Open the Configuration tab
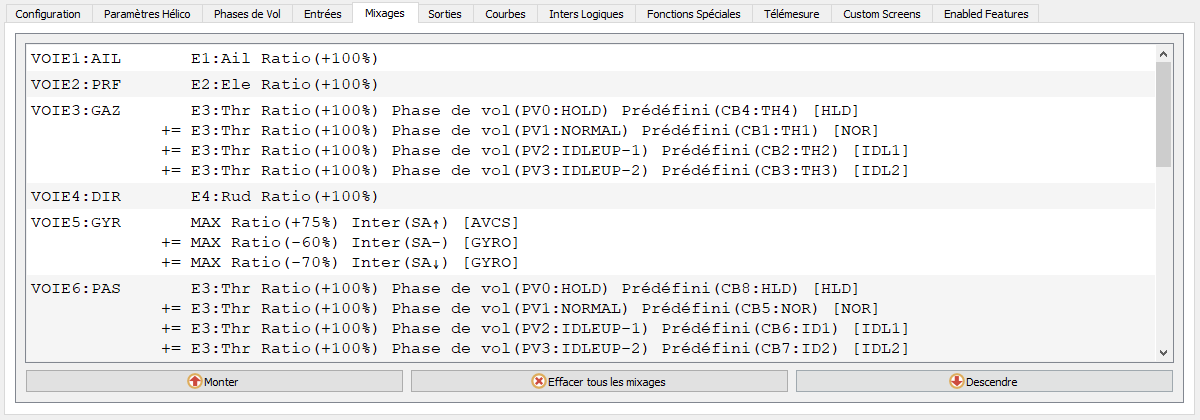This screenshot has width=1200, height=420. pos(49,14)
